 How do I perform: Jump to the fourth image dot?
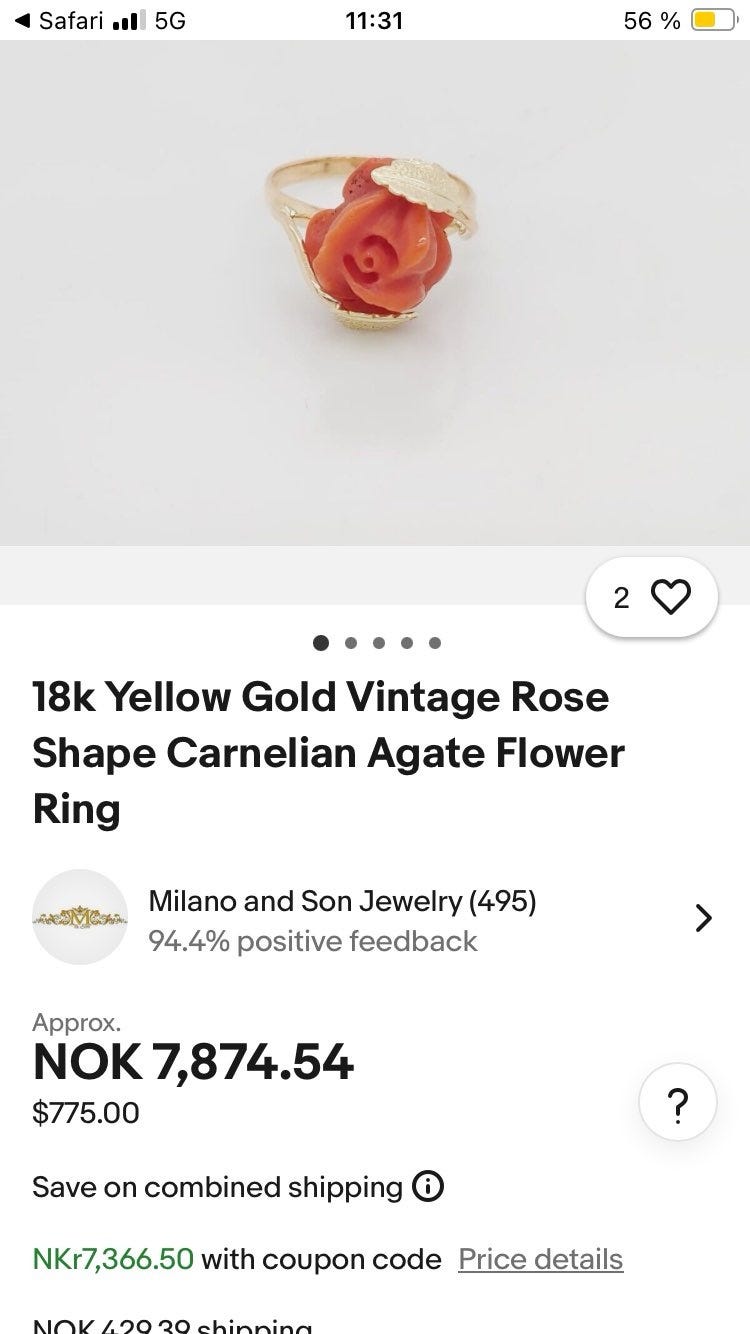pyautogui.click(x=407, y=643)
